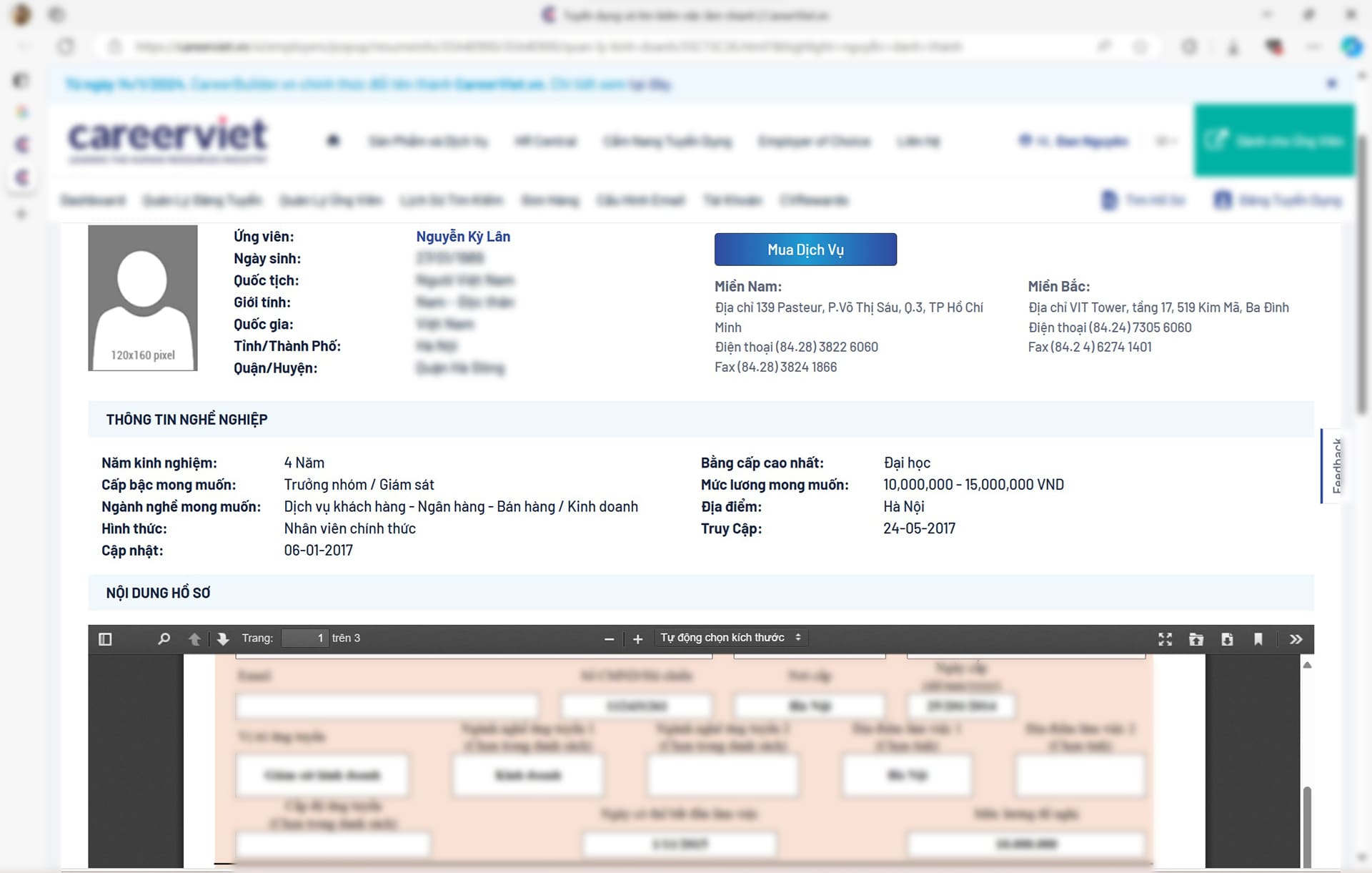The width and height of the screenshot is (1372, 873).
Task: Open find in PDF document
Action: point(164,638)
